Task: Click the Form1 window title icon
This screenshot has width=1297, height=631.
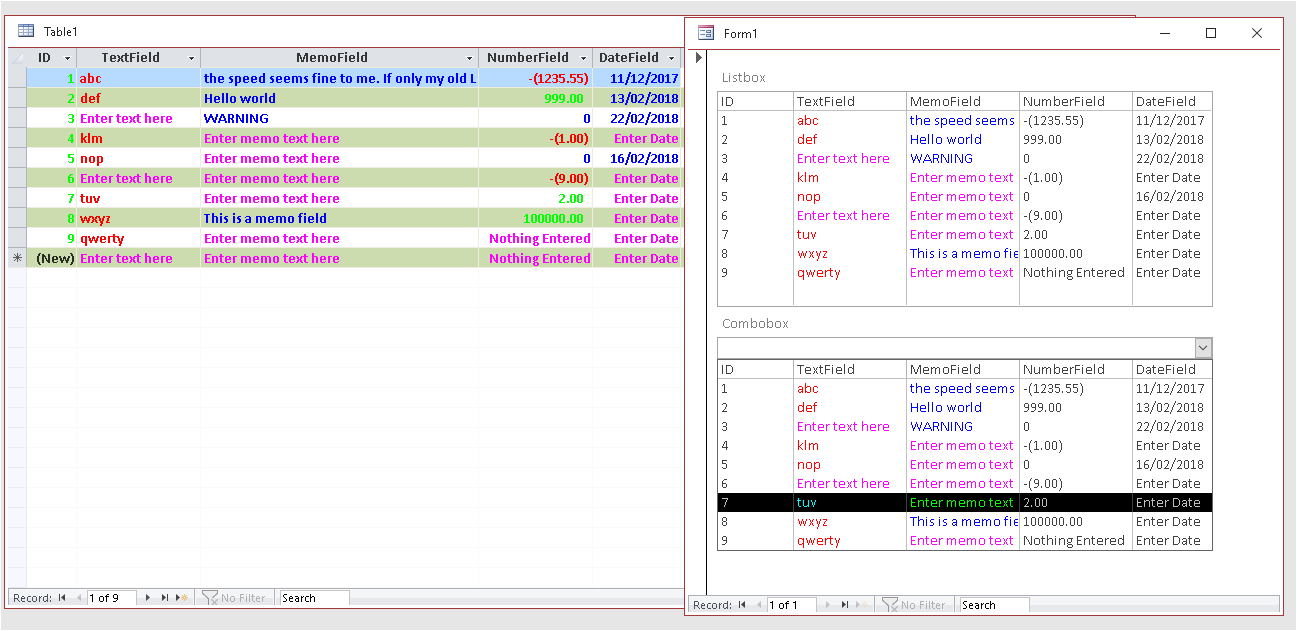Action: pos(705,33)
